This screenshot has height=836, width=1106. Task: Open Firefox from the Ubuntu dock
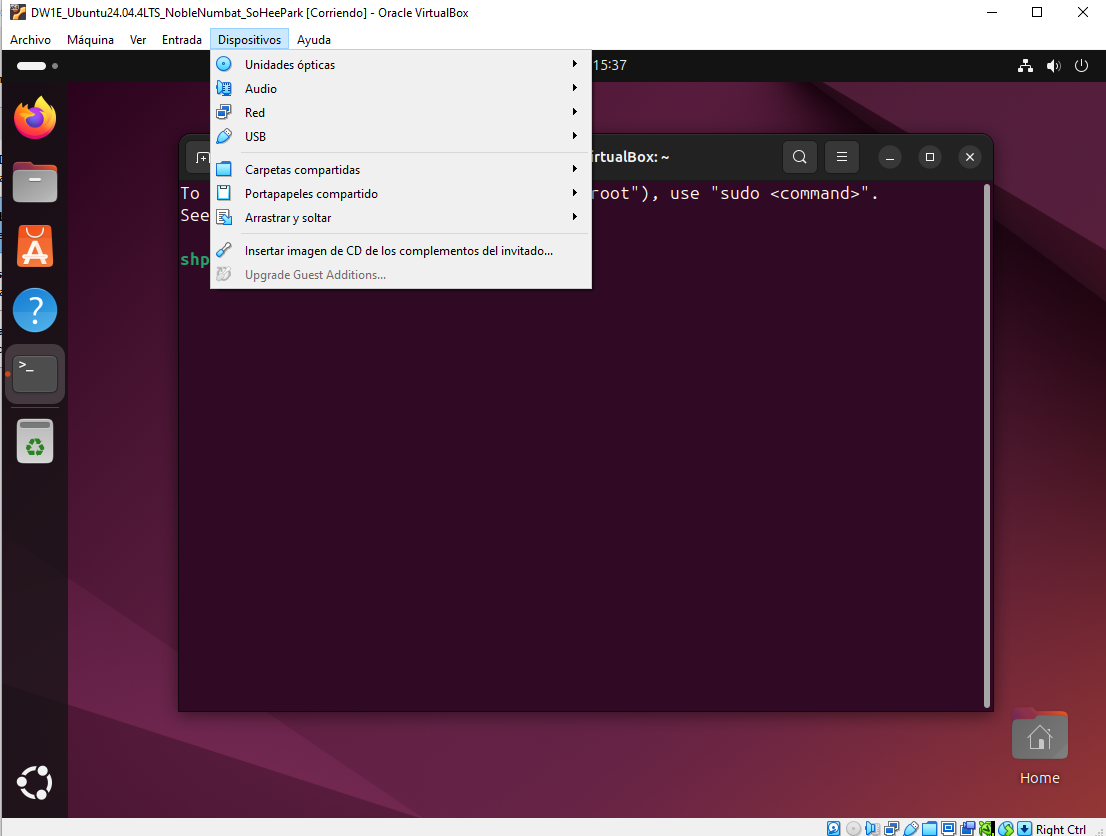point(35,118)
